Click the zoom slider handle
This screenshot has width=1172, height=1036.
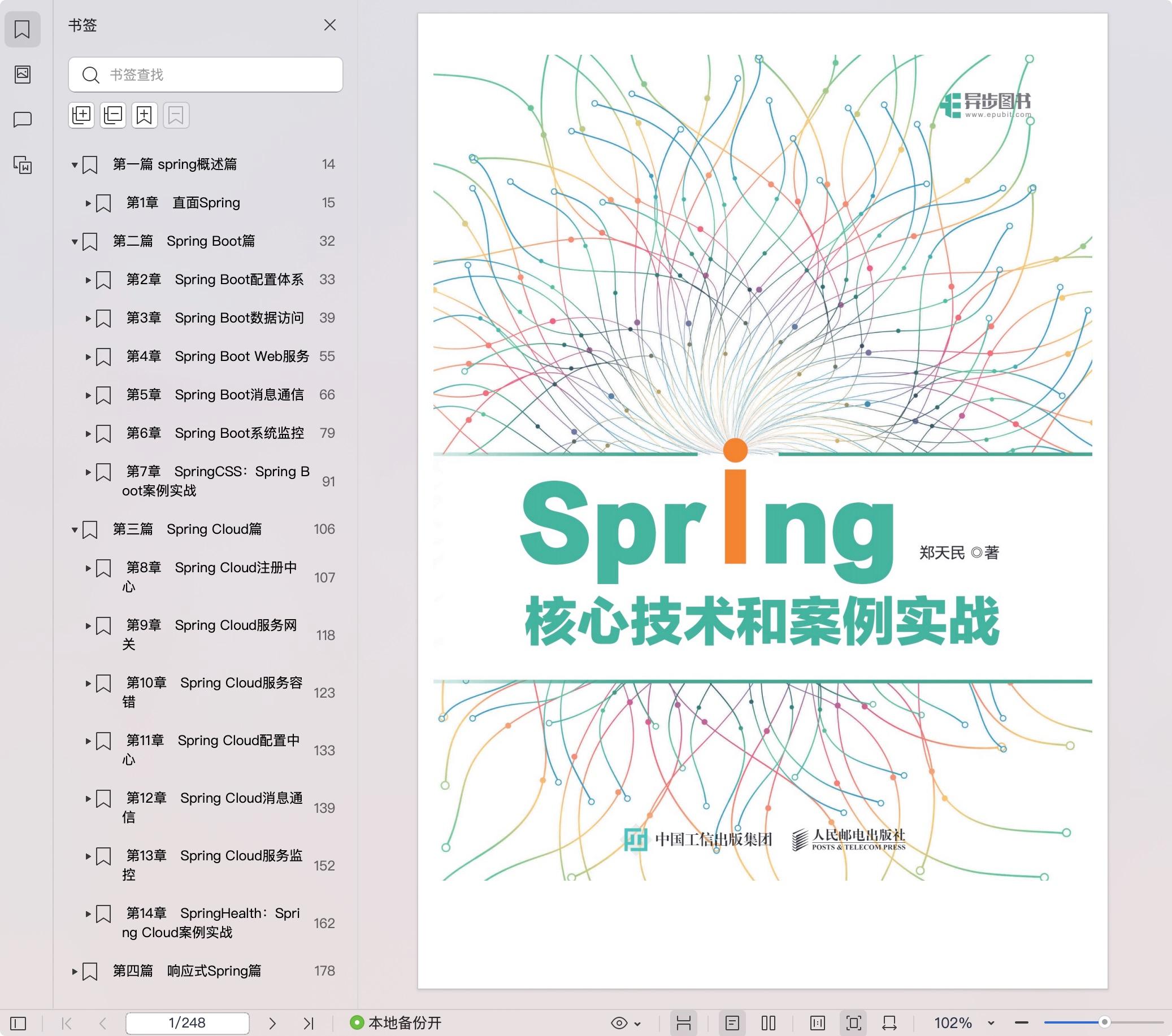click(1104, 1022)
